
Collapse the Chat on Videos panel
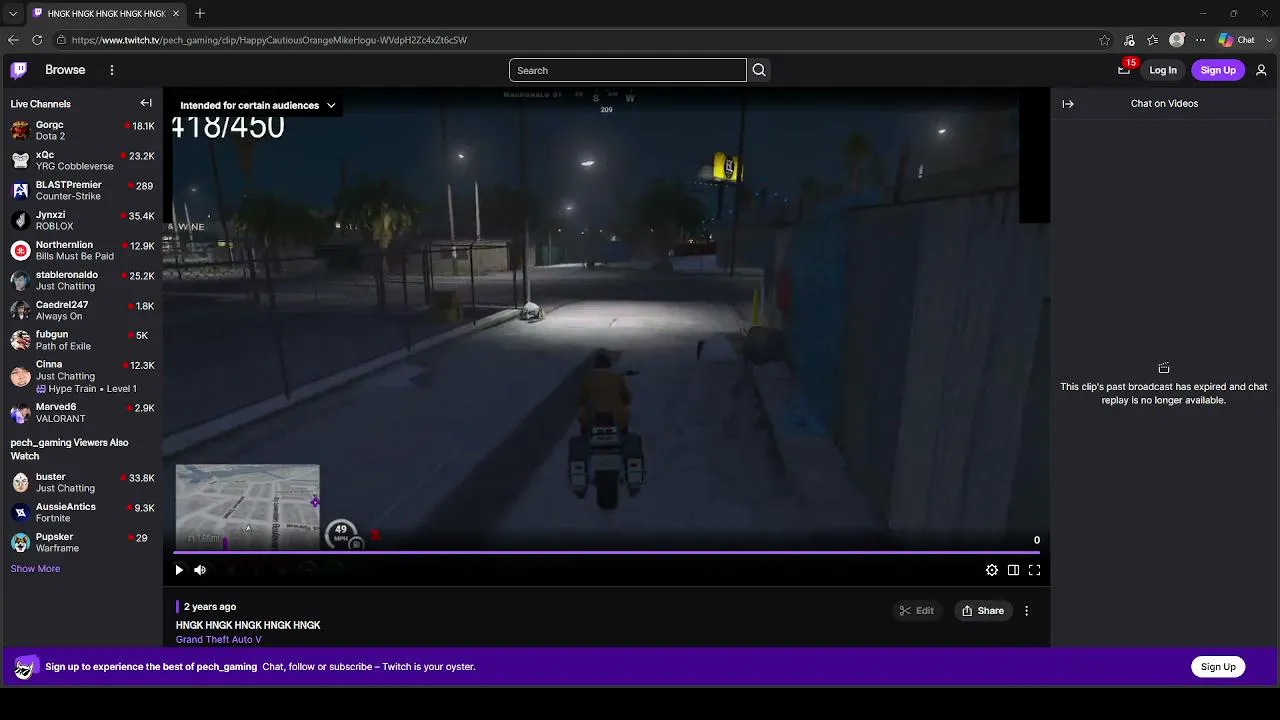pos(1068,104)
